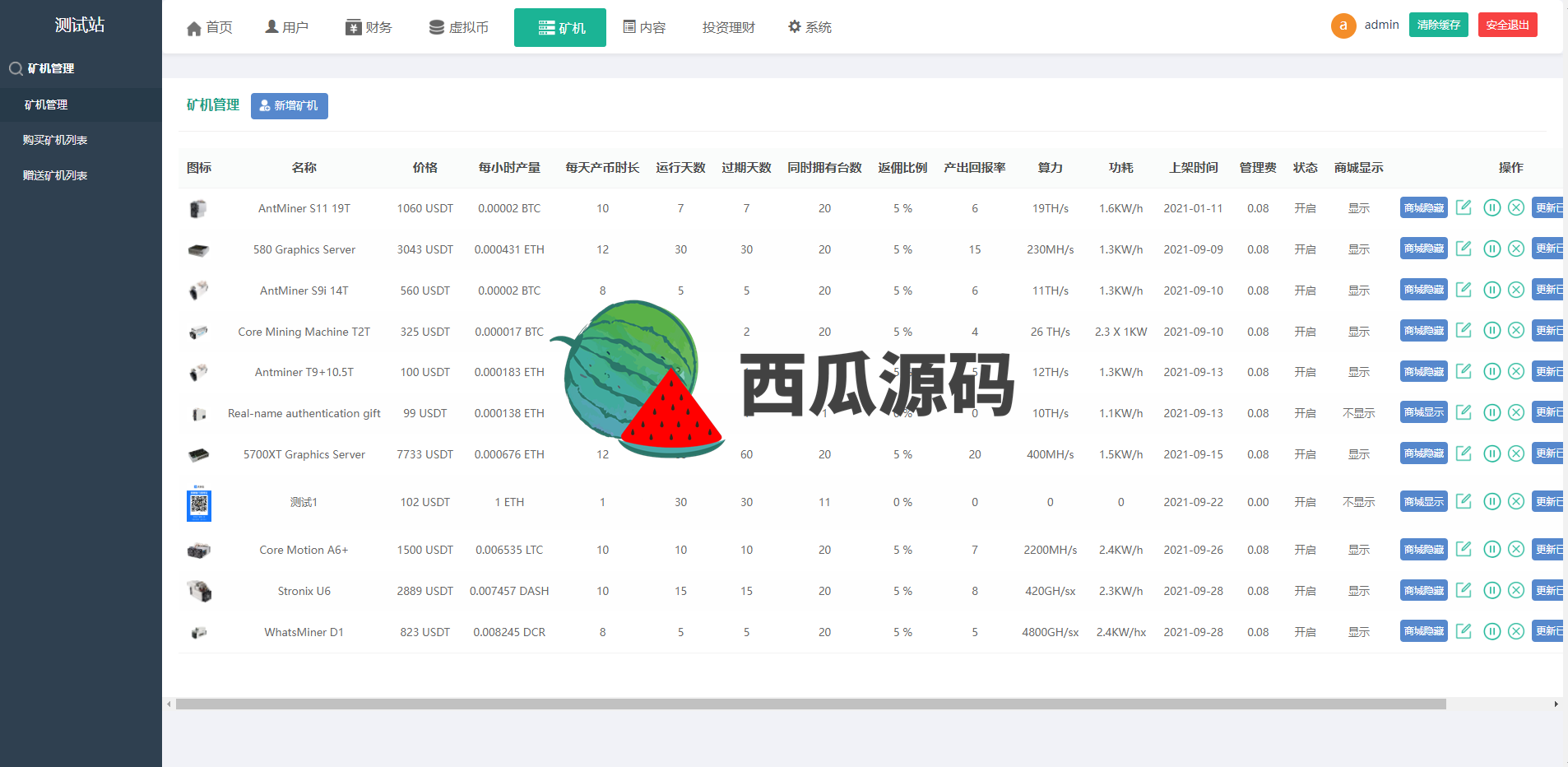Click the 更新 button for 测试1

point(1548,501)
